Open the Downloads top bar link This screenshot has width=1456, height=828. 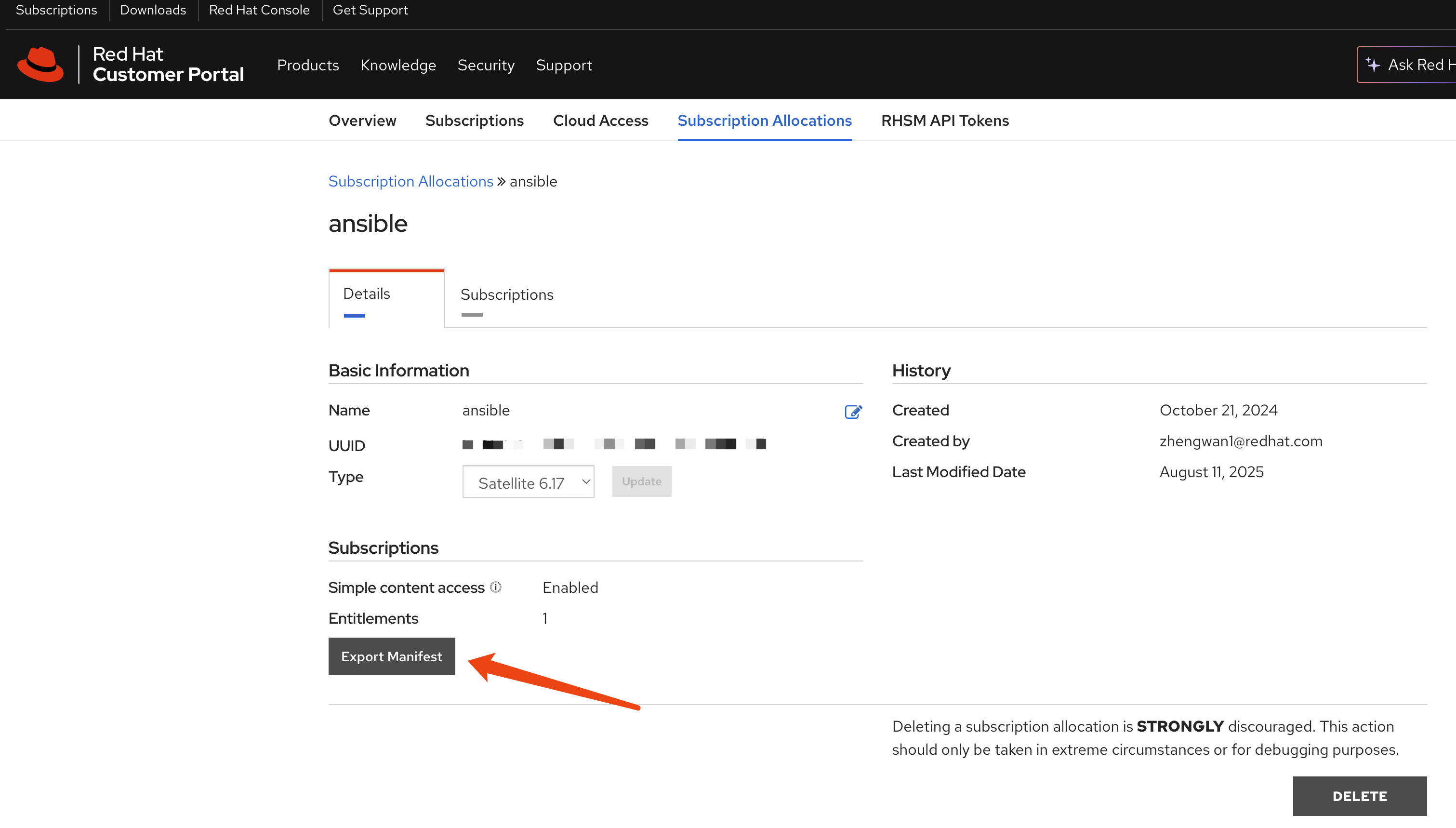153,10
